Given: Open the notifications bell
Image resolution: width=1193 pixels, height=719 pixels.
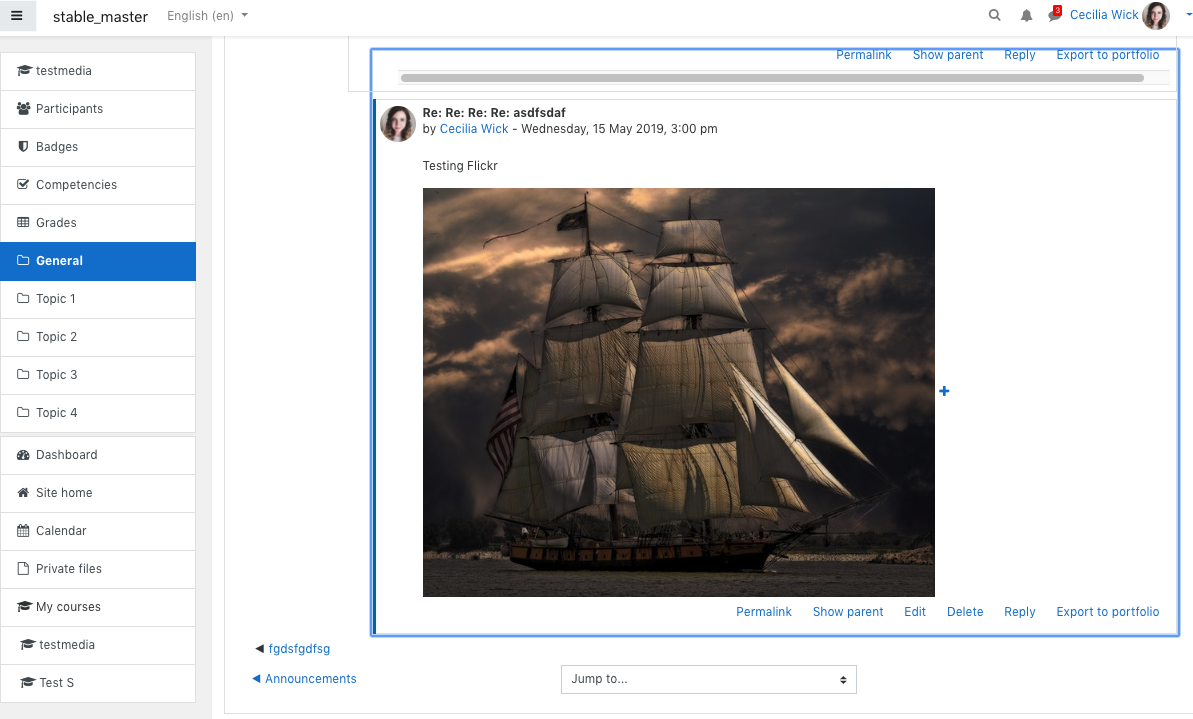Looking at the screenshot, I should pyautogui.click(x=1026, y=15).
